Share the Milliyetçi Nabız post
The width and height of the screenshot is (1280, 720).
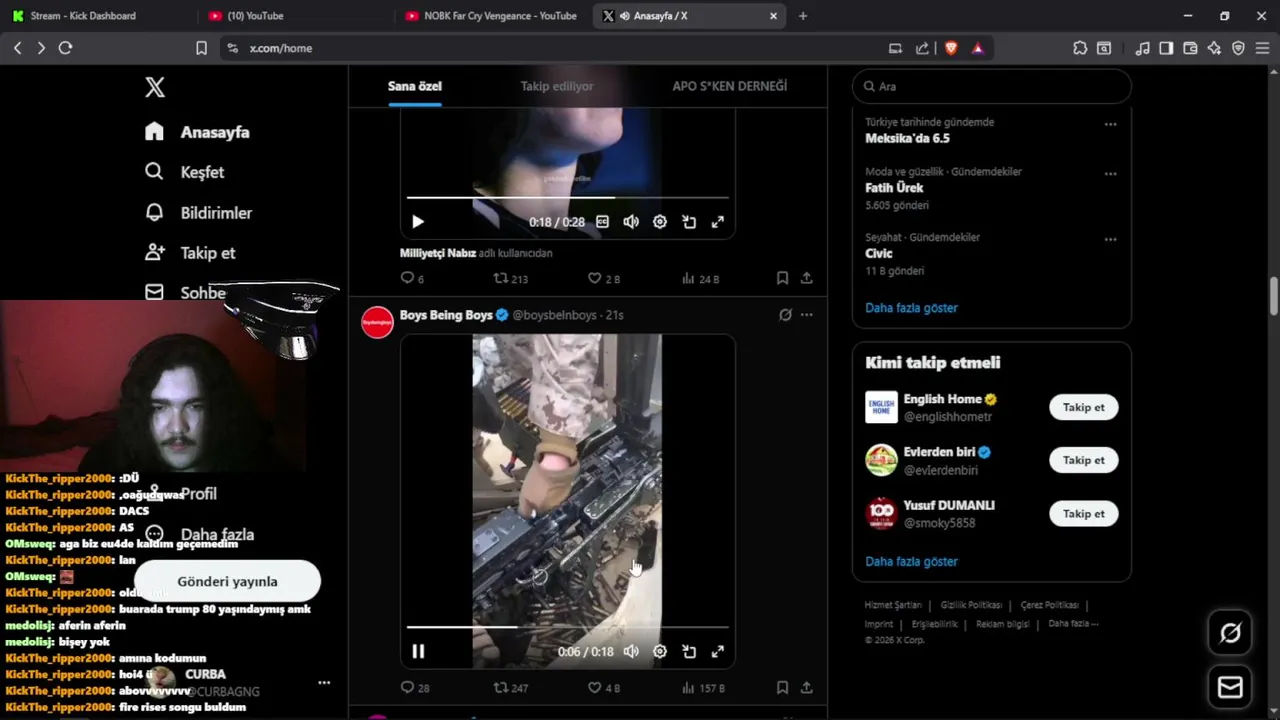(x=807, y=279)
